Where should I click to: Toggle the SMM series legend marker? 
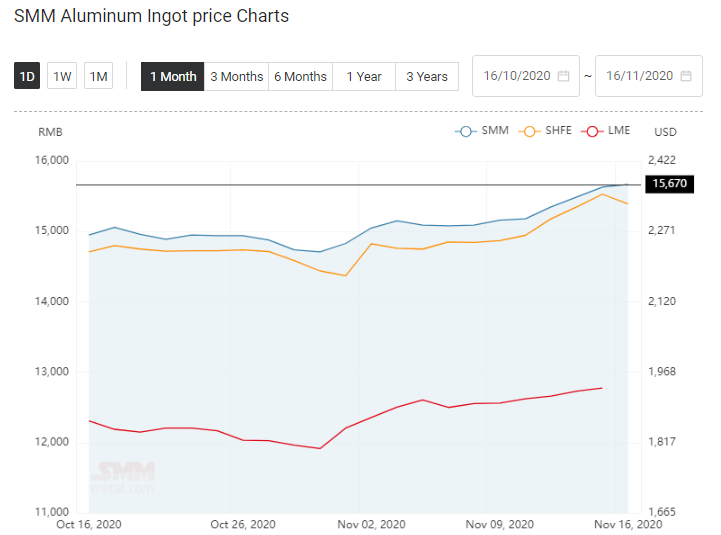[x=466, y=132]
